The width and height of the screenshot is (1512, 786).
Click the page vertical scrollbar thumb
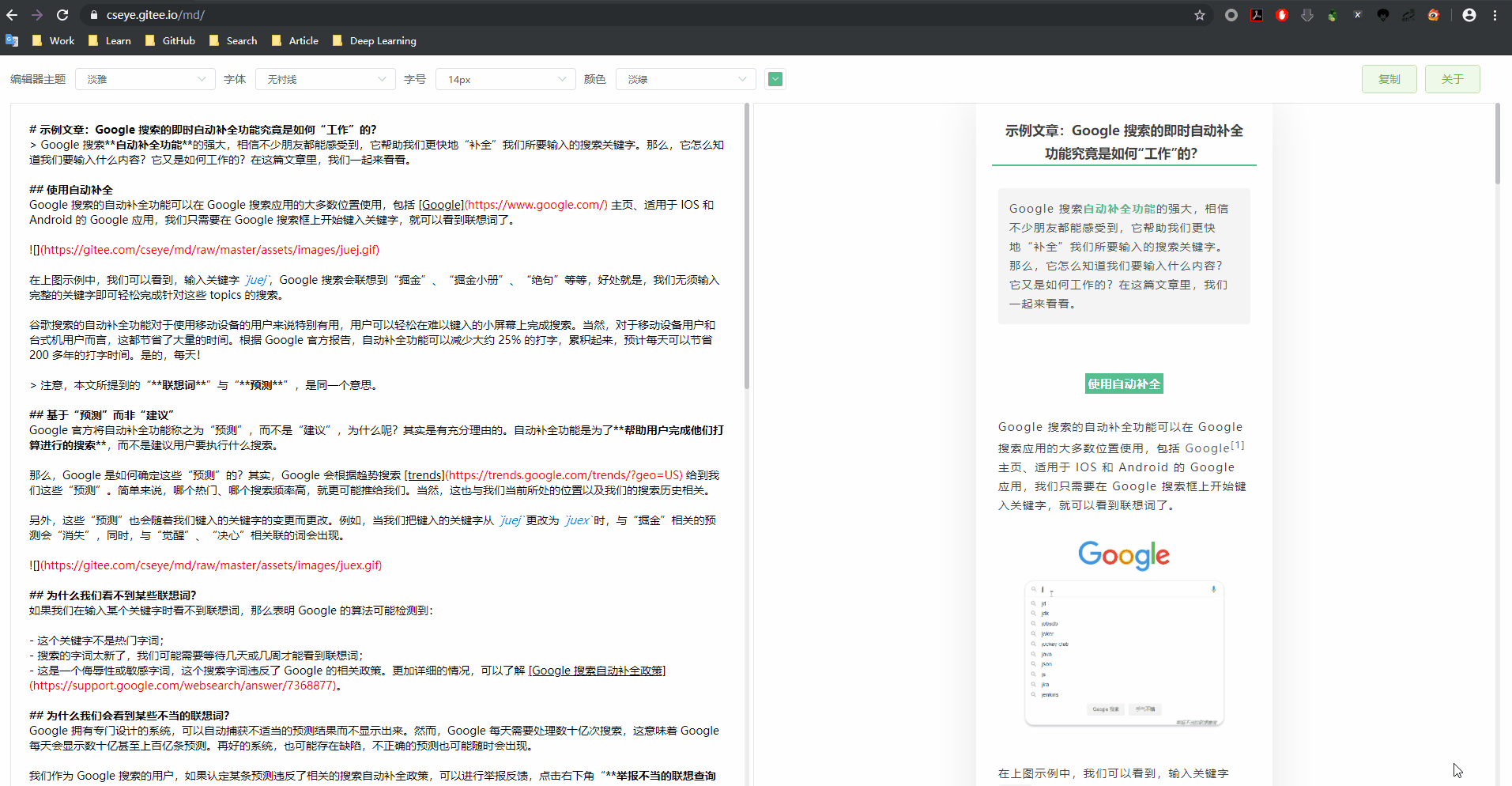pyautogui.click(x=1497, y=144)
